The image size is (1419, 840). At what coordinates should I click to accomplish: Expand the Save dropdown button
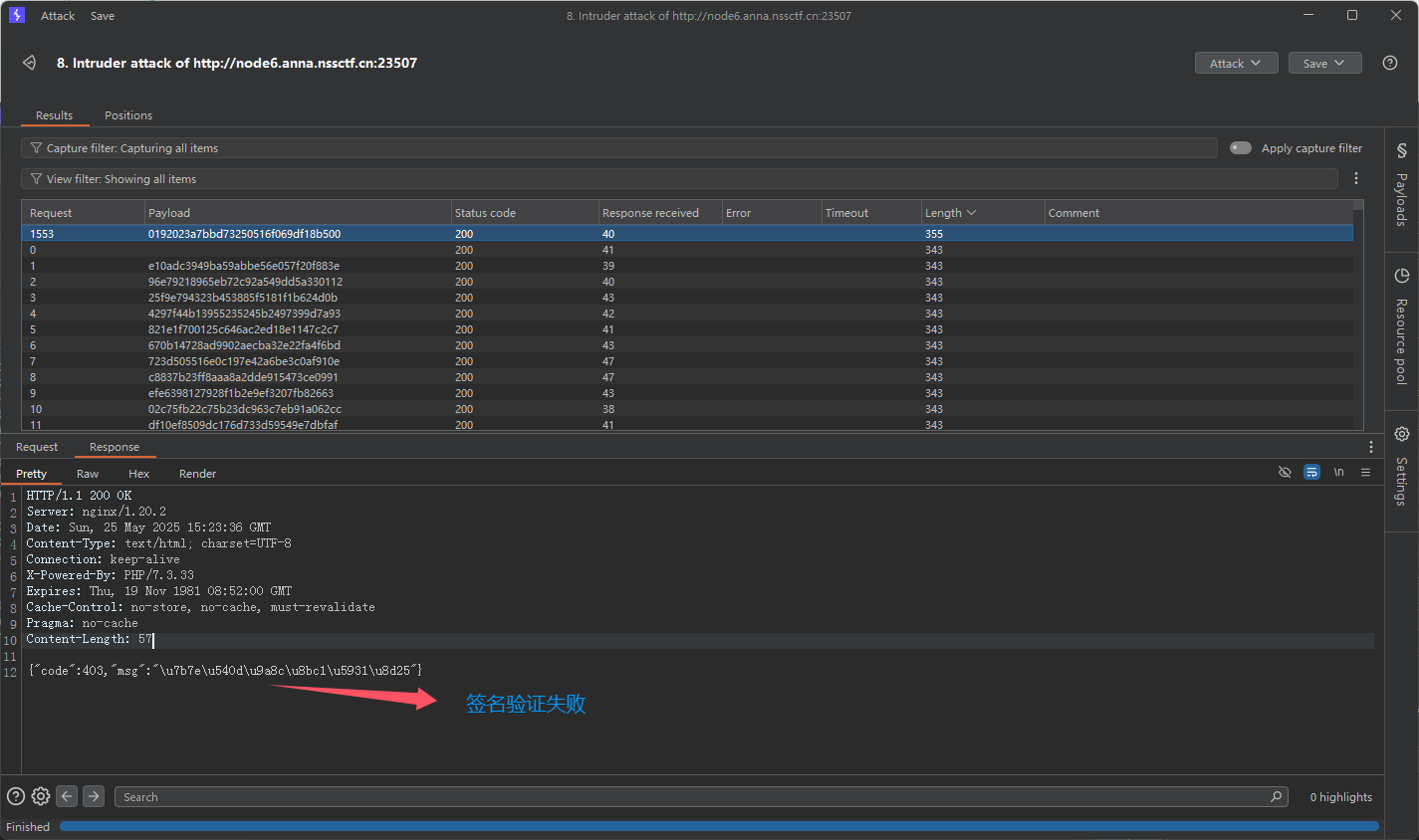pyautogui.click(x=1324, y=63)
